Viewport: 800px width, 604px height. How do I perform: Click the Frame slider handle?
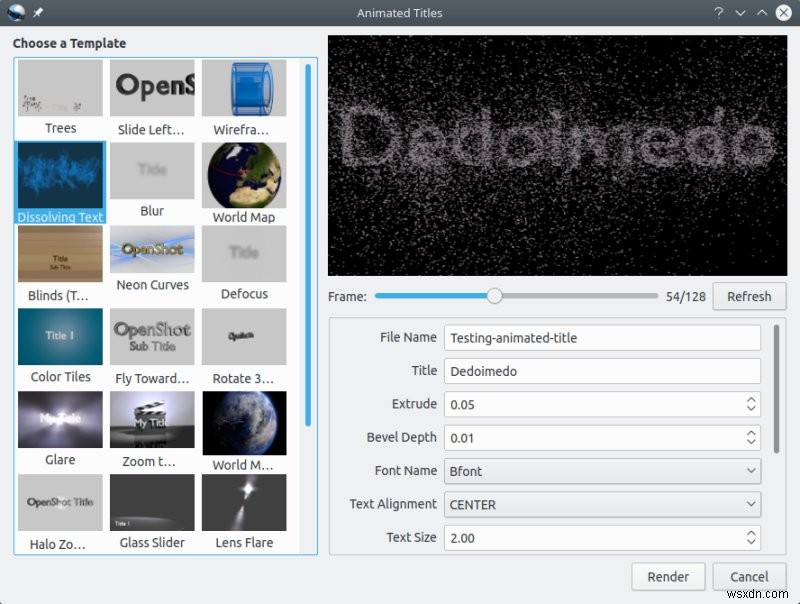(495, 296)
